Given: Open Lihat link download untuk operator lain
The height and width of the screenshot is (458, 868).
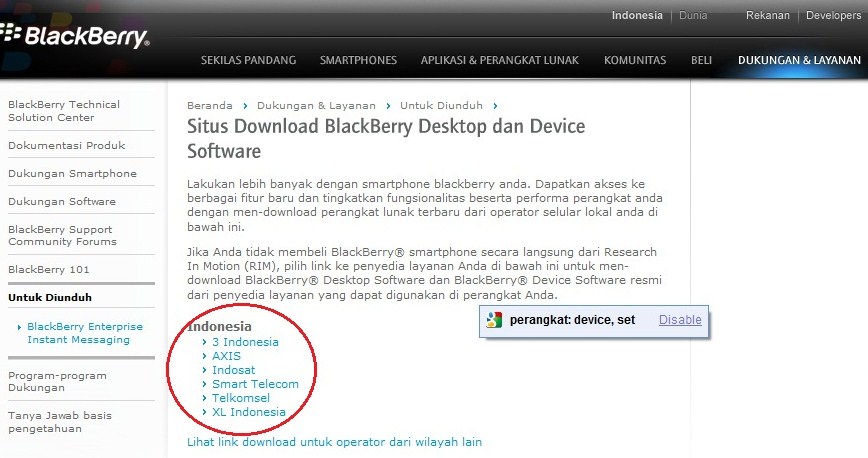Looking at the screenshot, I should (334, 442).
